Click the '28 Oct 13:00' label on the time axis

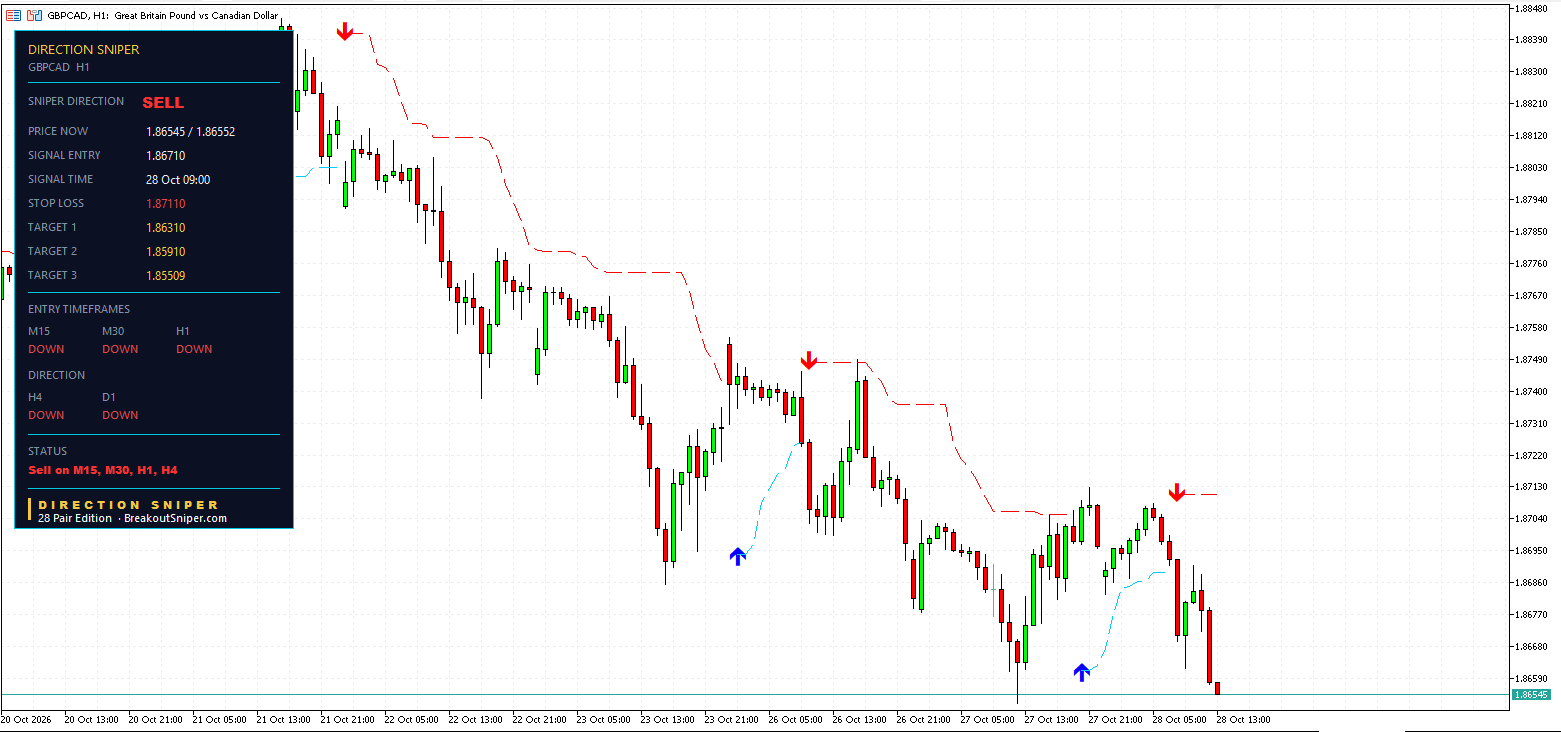[1243, 719]
